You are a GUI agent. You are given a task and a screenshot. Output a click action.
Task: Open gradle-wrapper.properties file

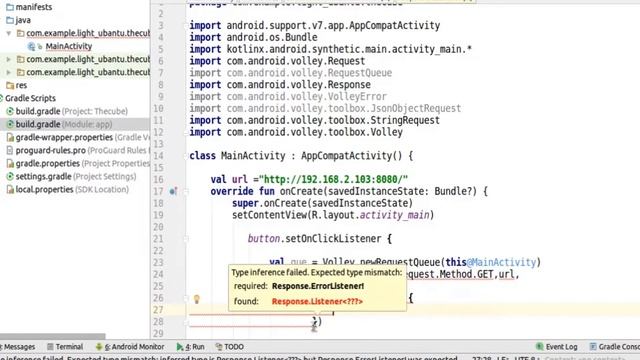point(83,138)
